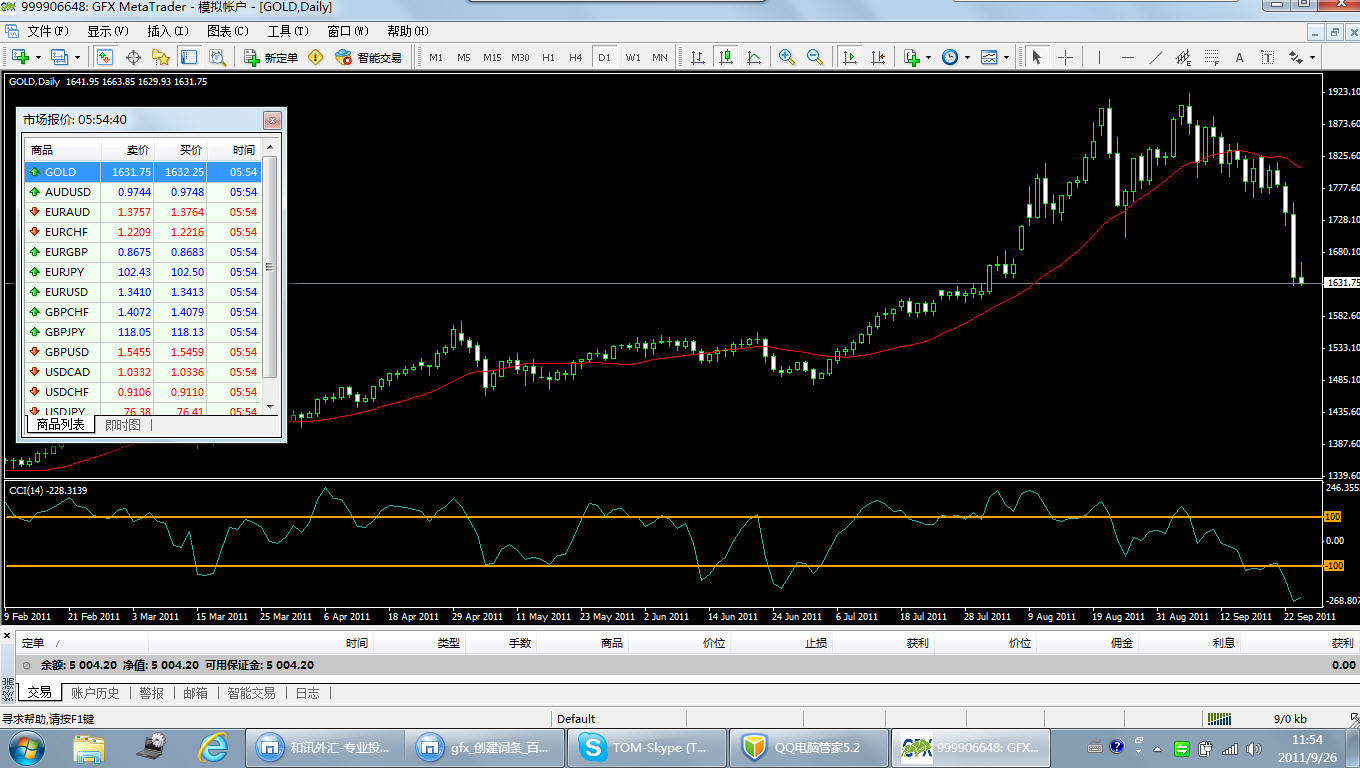The image size is (1360, 768).
Task: Open the Periods clock icon
Action: coord(950,57)
